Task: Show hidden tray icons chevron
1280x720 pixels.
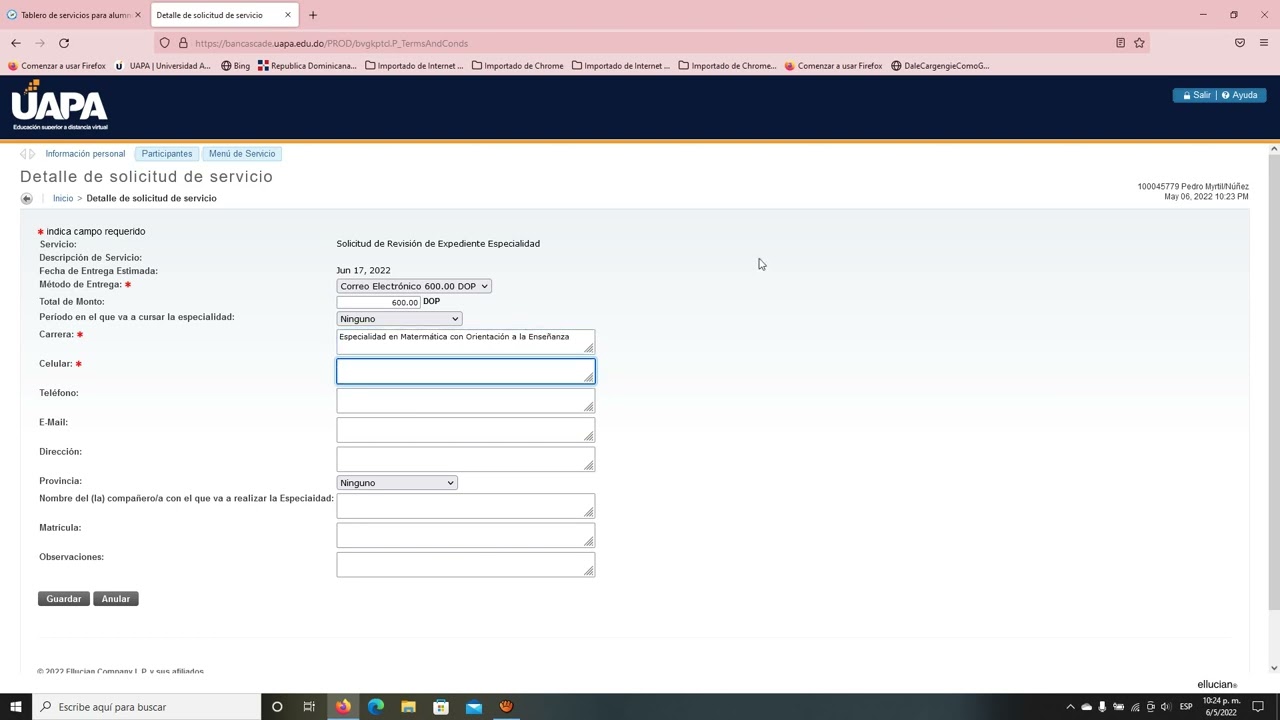Action: pyautogui.click(x=1070, y=707)
